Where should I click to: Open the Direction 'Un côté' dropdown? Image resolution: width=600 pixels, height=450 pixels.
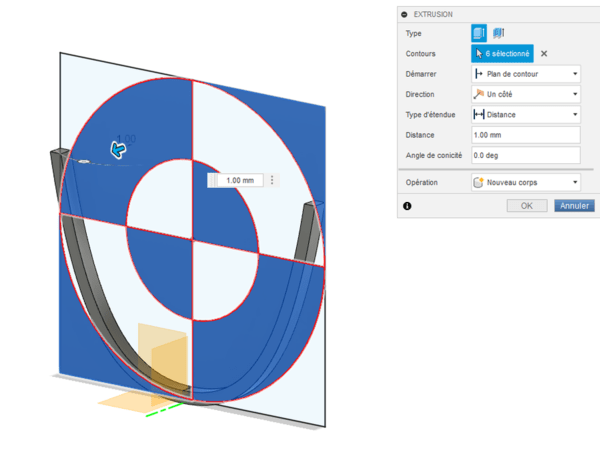525,94
